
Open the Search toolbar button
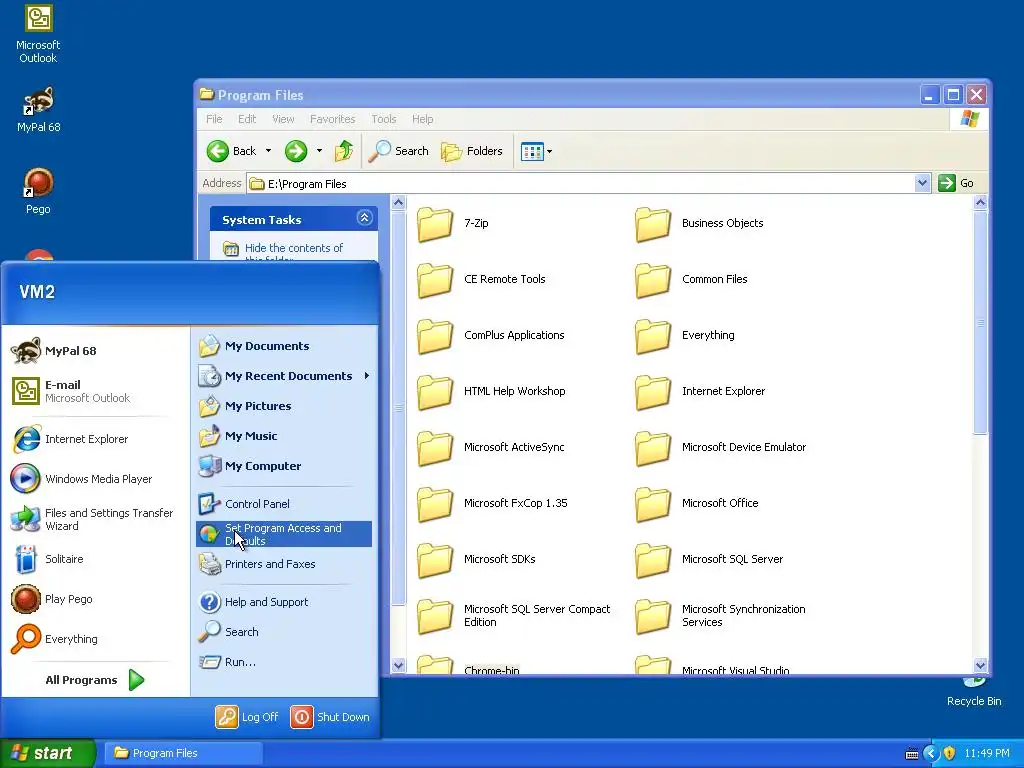398,152
